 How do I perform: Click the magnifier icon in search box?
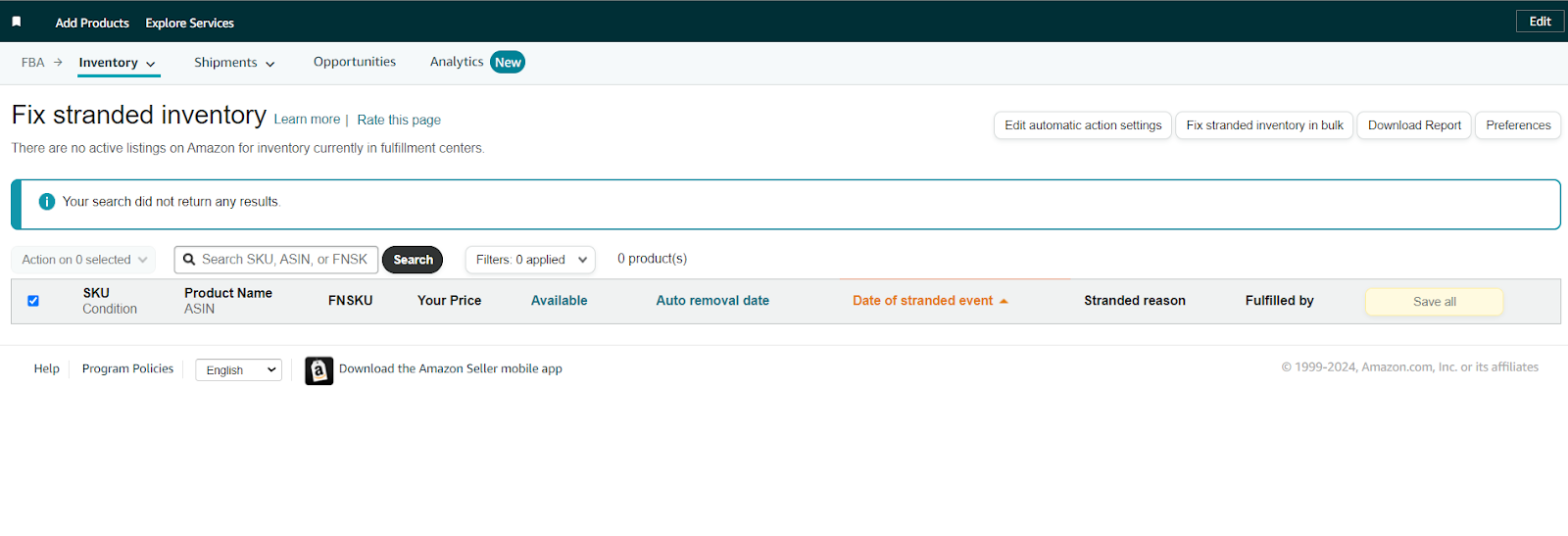[189, 260]
